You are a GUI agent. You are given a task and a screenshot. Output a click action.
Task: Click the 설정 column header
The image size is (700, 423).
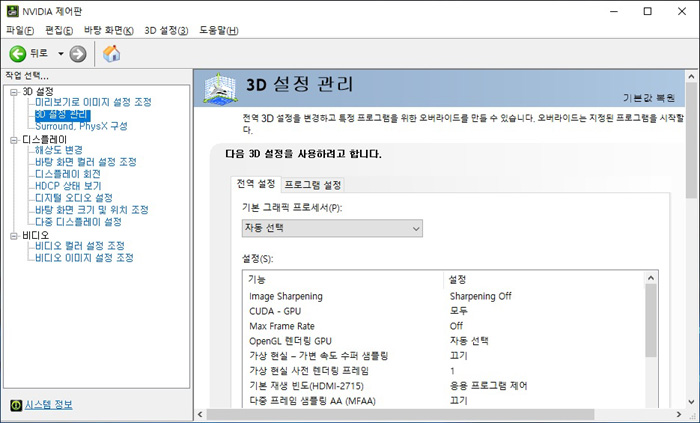[x=545, y=280]
